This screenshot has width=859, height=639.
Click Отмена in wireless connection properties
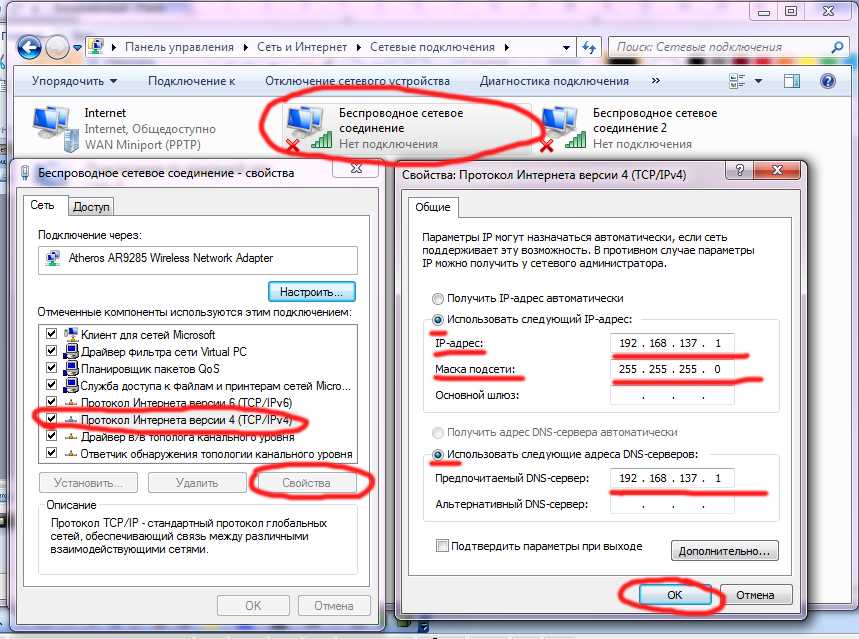[334, 606]
